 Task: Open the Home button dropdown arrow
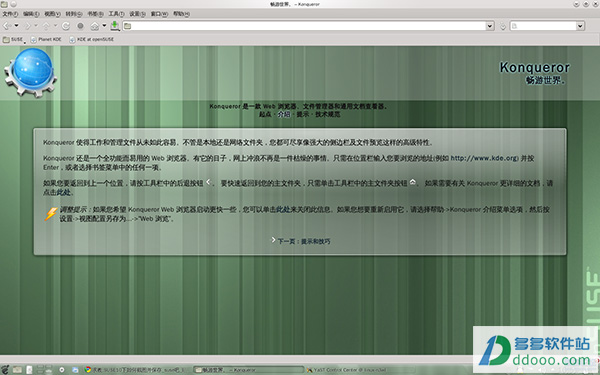point(104,26)
